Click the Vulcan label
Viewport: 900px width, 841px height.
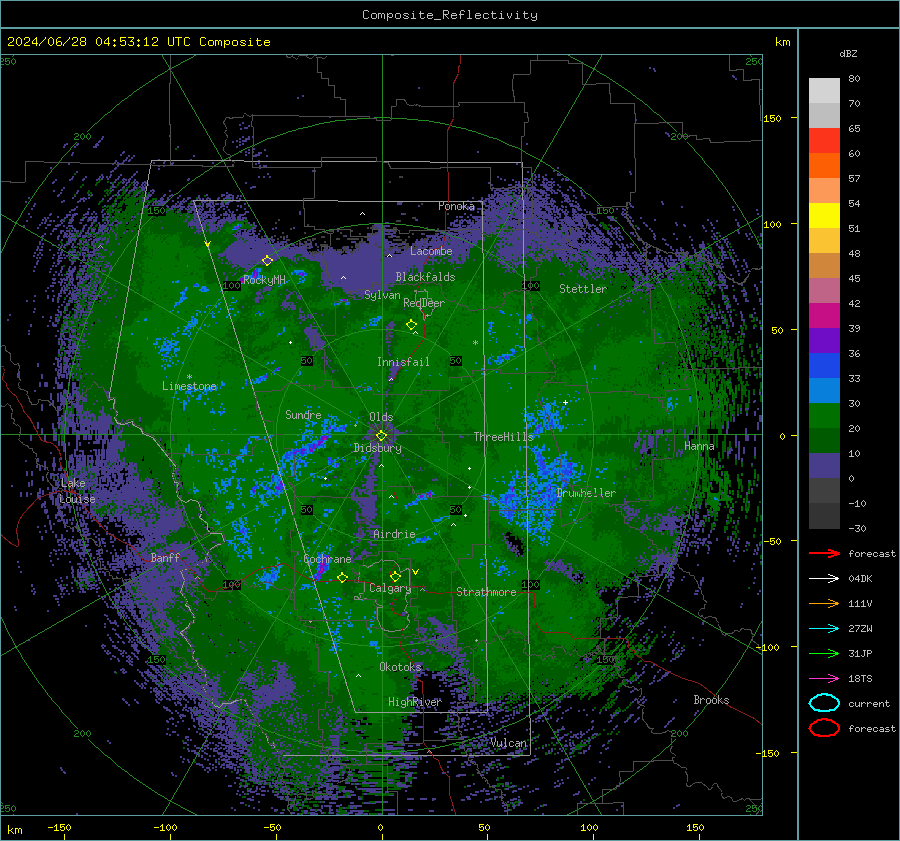508,743
